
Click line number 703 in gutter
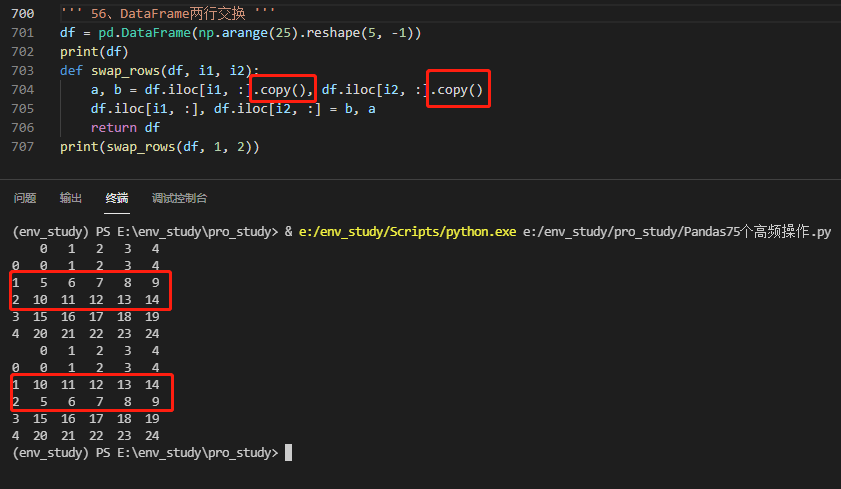pos(23,71)
